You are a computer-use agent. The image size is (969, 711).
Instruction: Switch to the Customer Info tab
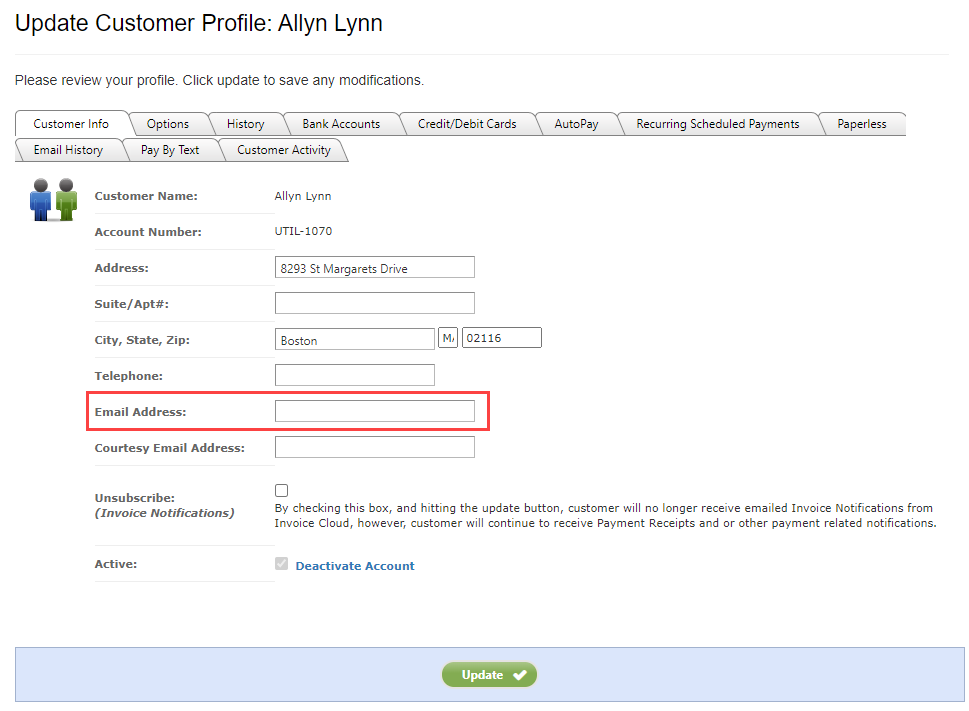(71, 124)
